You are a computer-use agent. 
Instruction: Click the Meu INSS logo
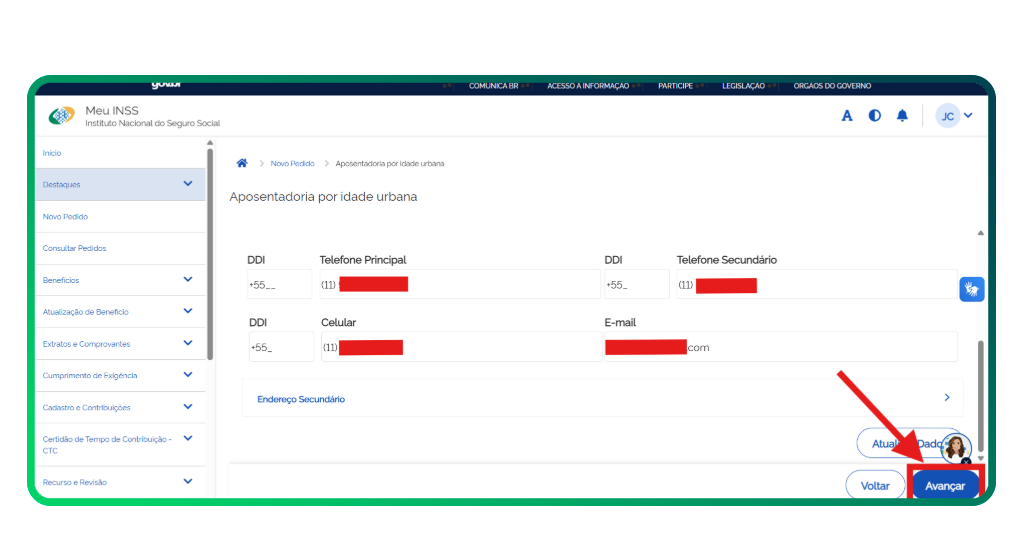62,116
